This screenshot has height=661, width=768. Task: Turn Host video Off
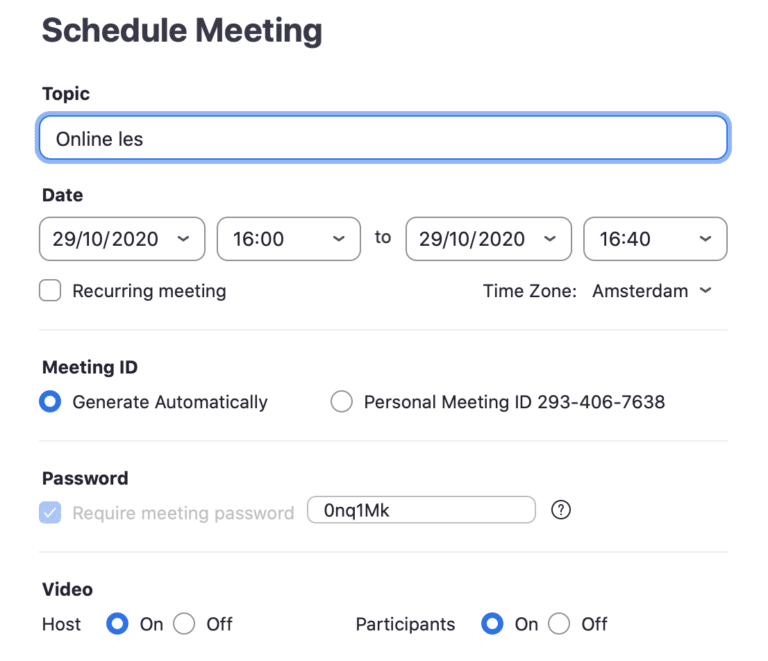[x=184, y=624]
